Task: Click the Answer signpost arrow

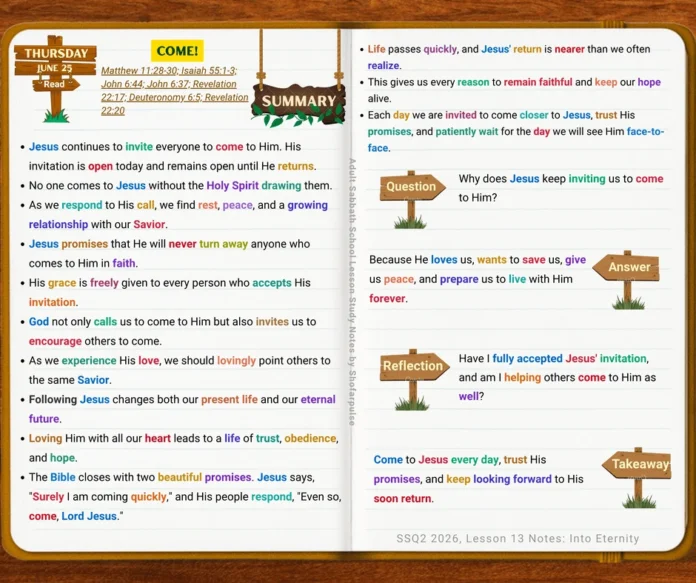Action: (626, 267)
